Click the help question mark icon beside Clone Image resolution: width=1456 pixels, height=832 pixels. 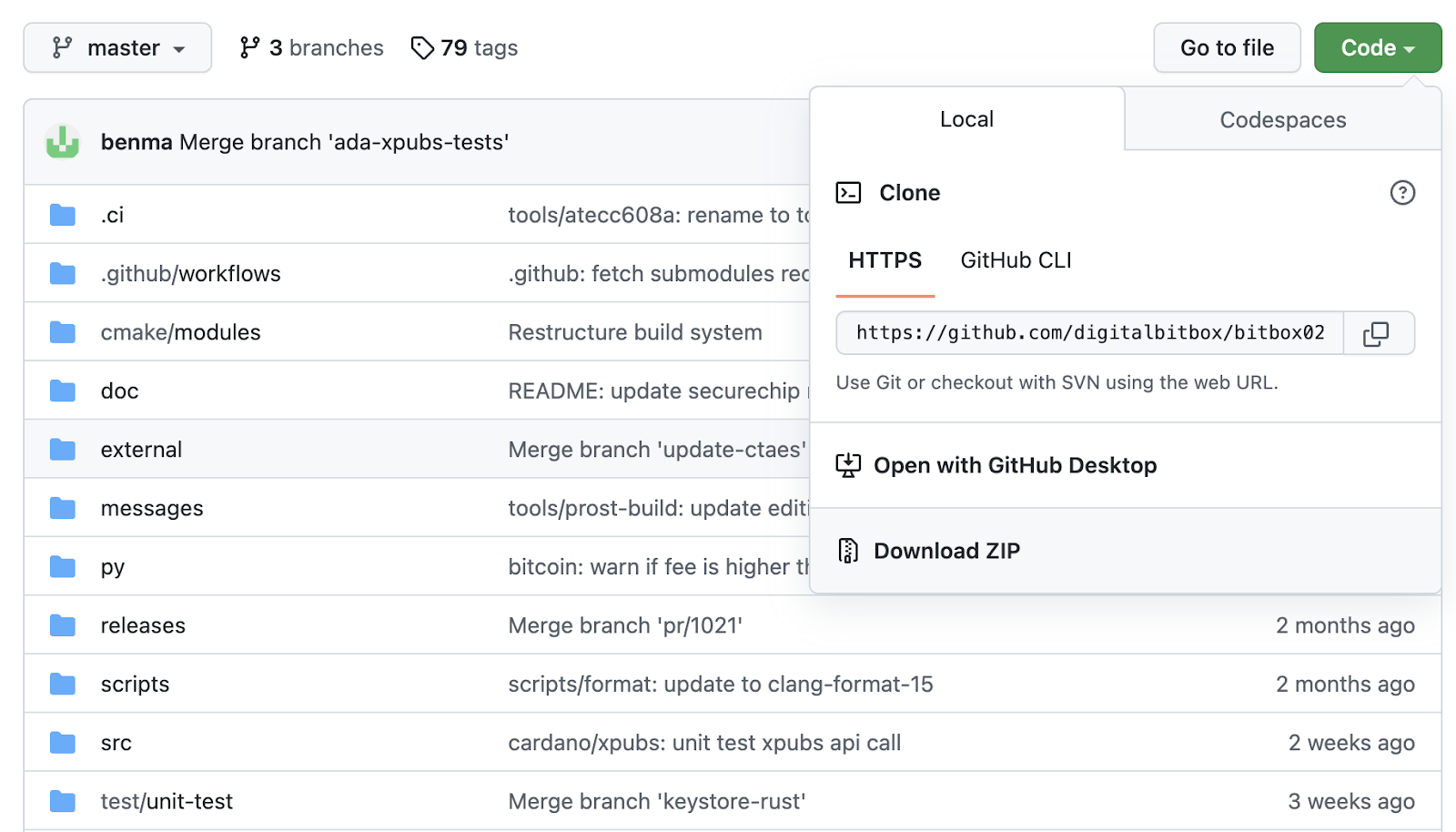coord(1402,193)
